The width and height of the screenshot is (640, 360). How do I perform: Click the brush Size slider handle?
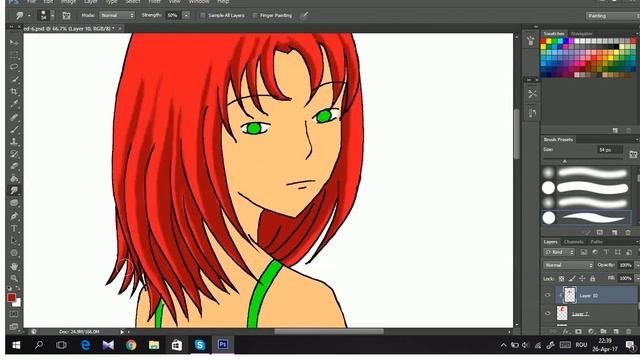pyautogui.click(x=565, y=162)
